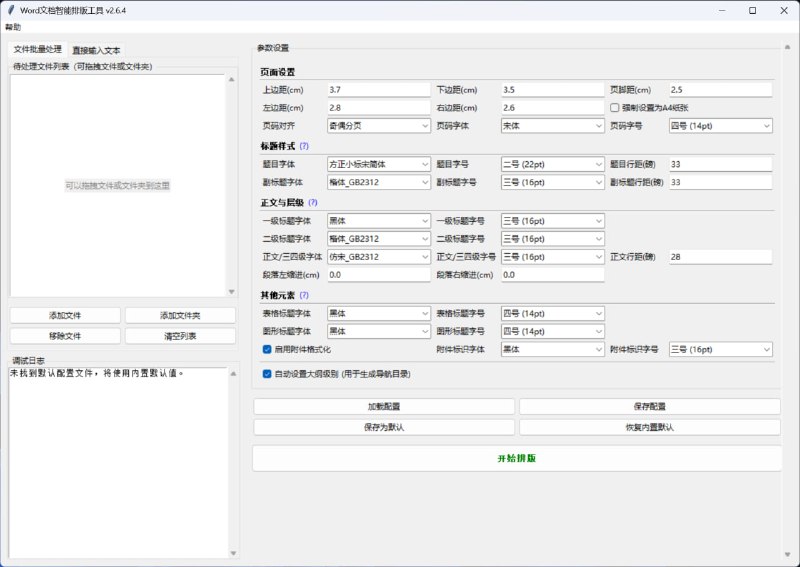Click the 恢复内置默认 button
Image resolution: width=800 pixels, height=567 pixels.
click(649, 427)
